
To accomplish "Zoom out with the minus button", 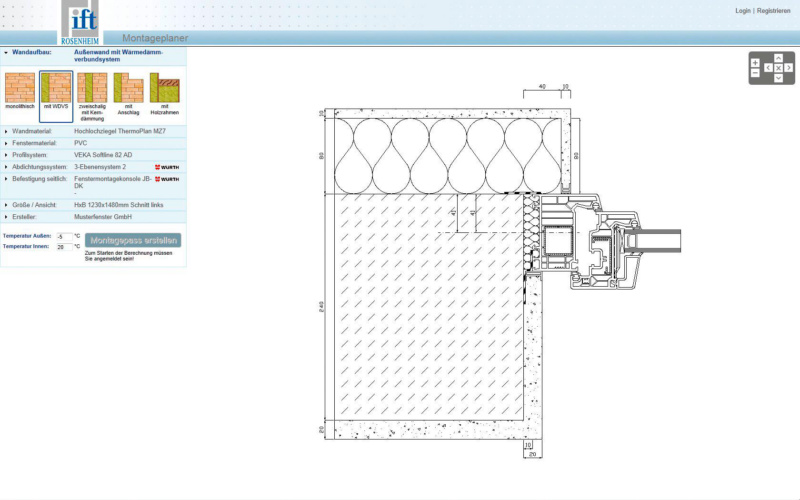I will [x=755, y=73].
